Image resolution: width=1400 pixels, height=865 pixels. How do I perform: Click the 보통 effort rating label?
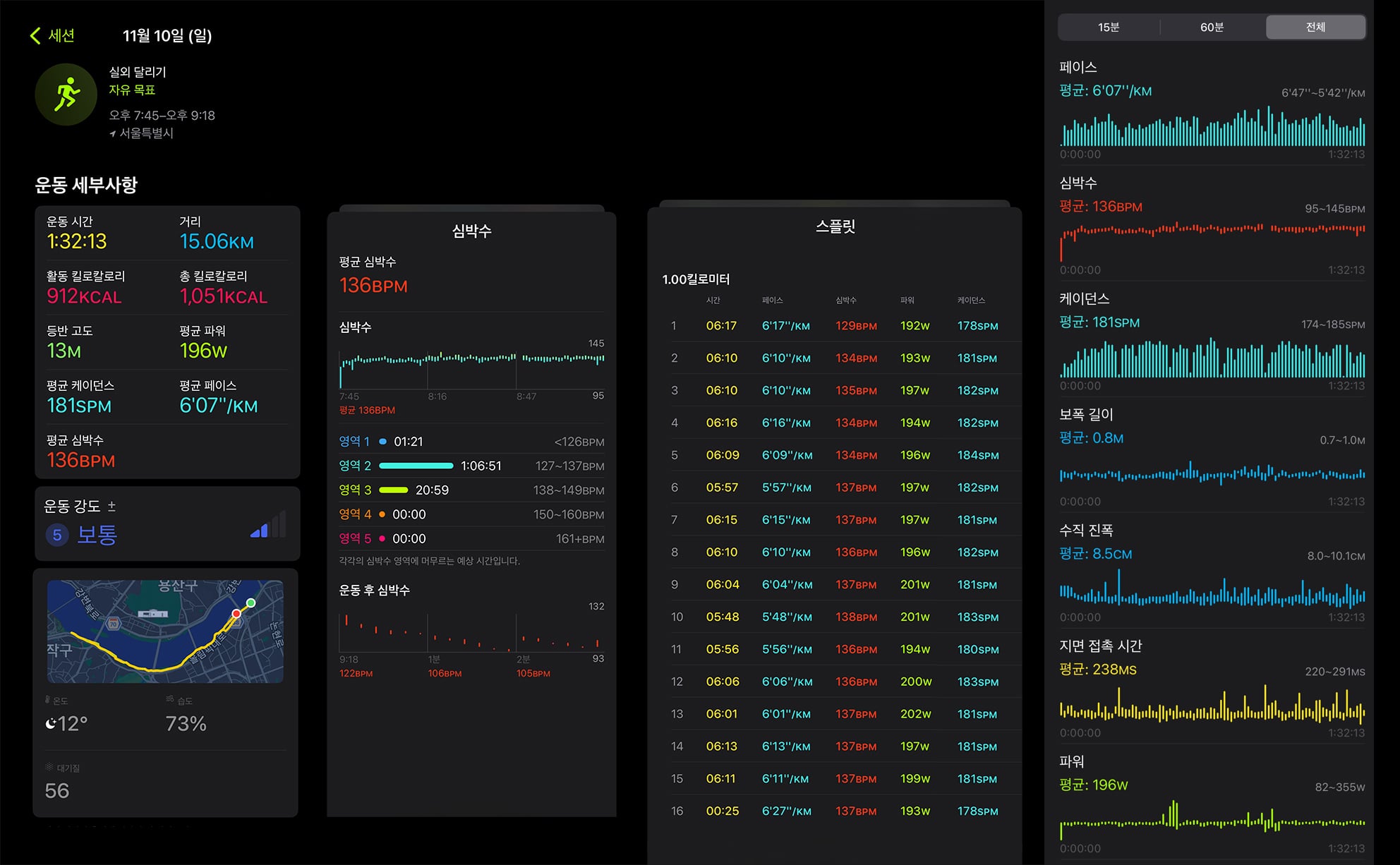97,535
